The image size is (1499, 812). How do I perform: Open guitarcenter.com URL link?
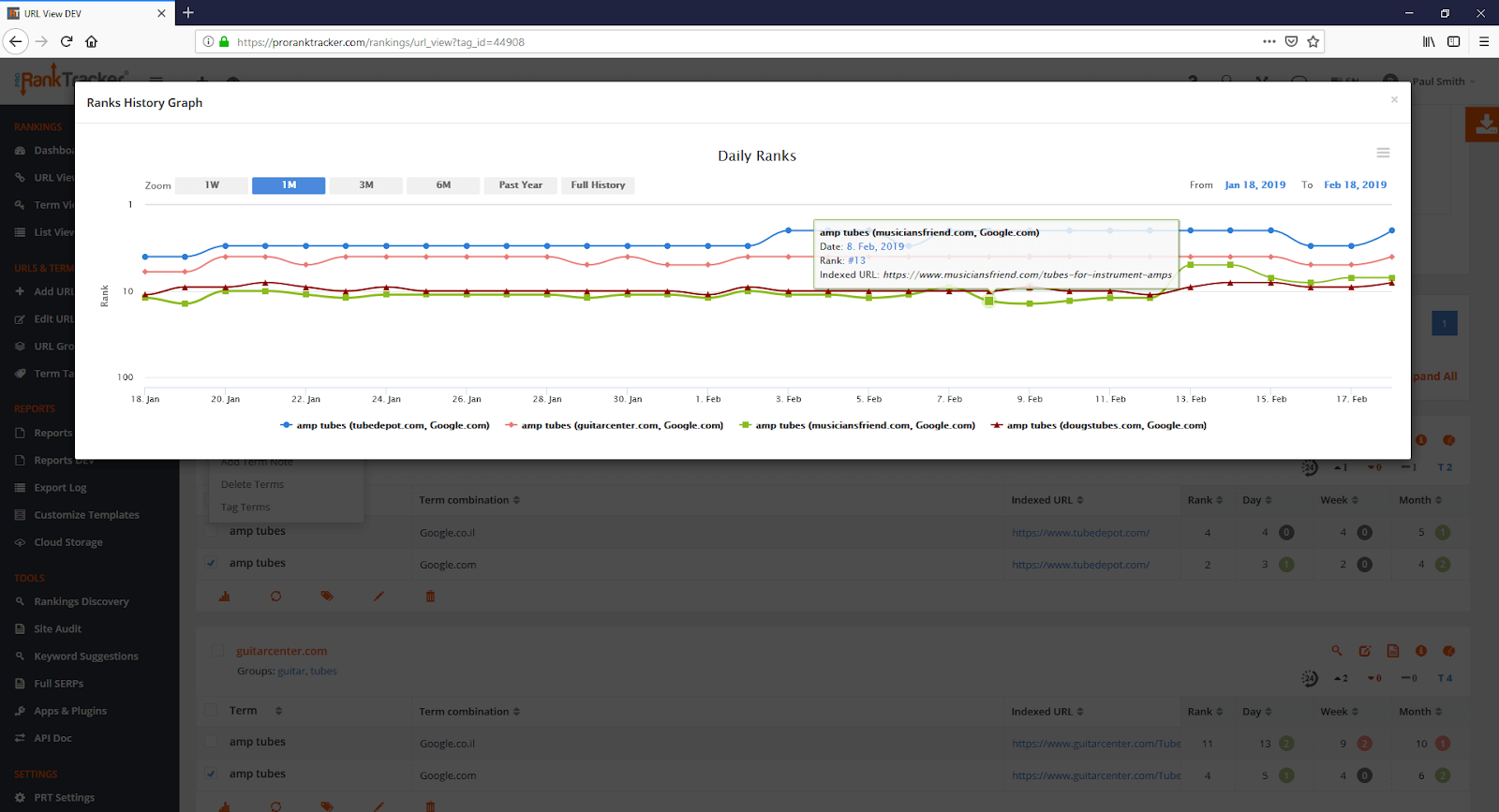coord(281,651)
